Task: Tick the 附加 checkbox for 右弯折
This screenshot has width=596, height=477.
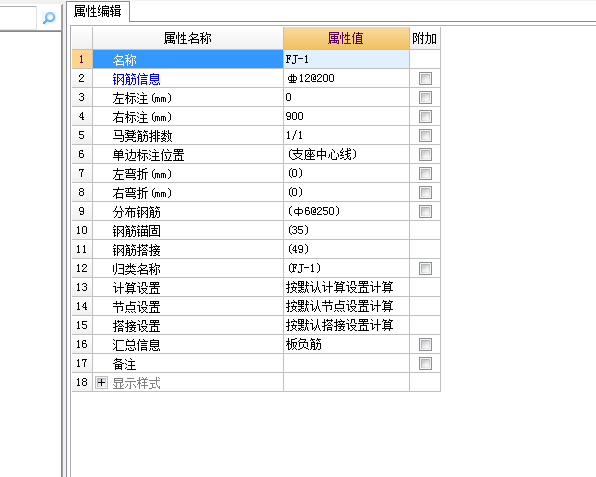Action: click(x=425, y=192)
